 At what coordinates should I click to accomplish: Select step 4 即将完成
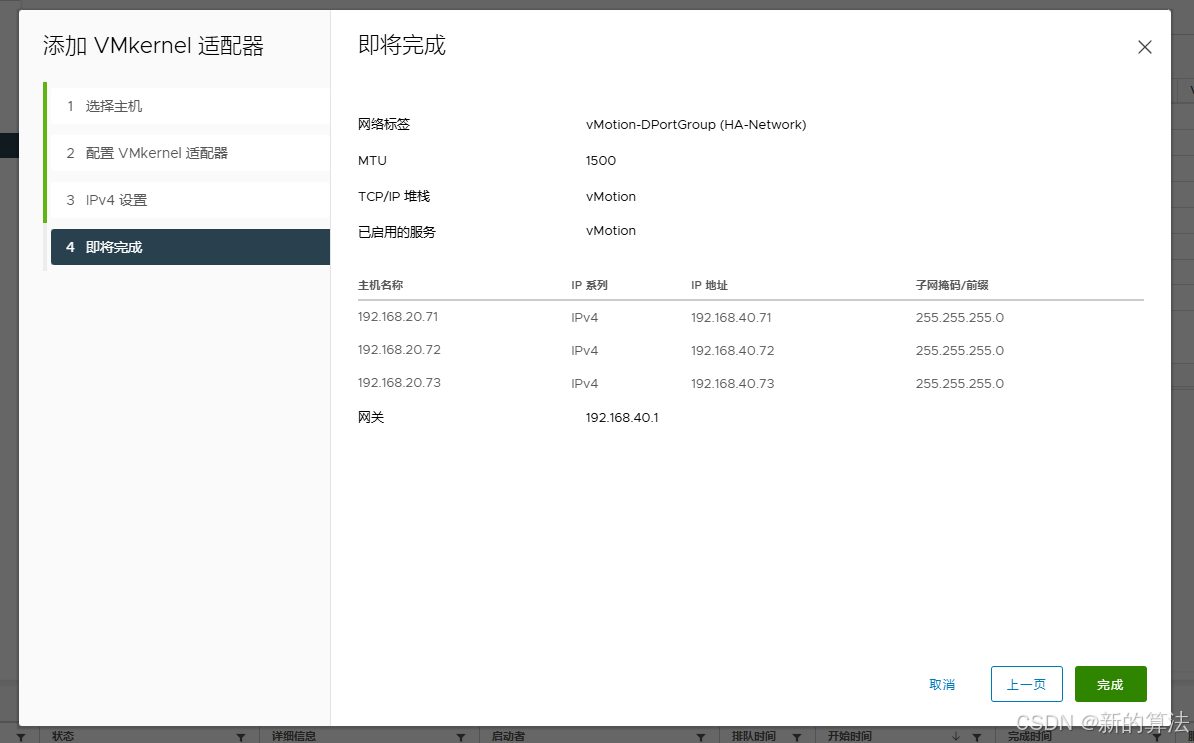(190, 247)
